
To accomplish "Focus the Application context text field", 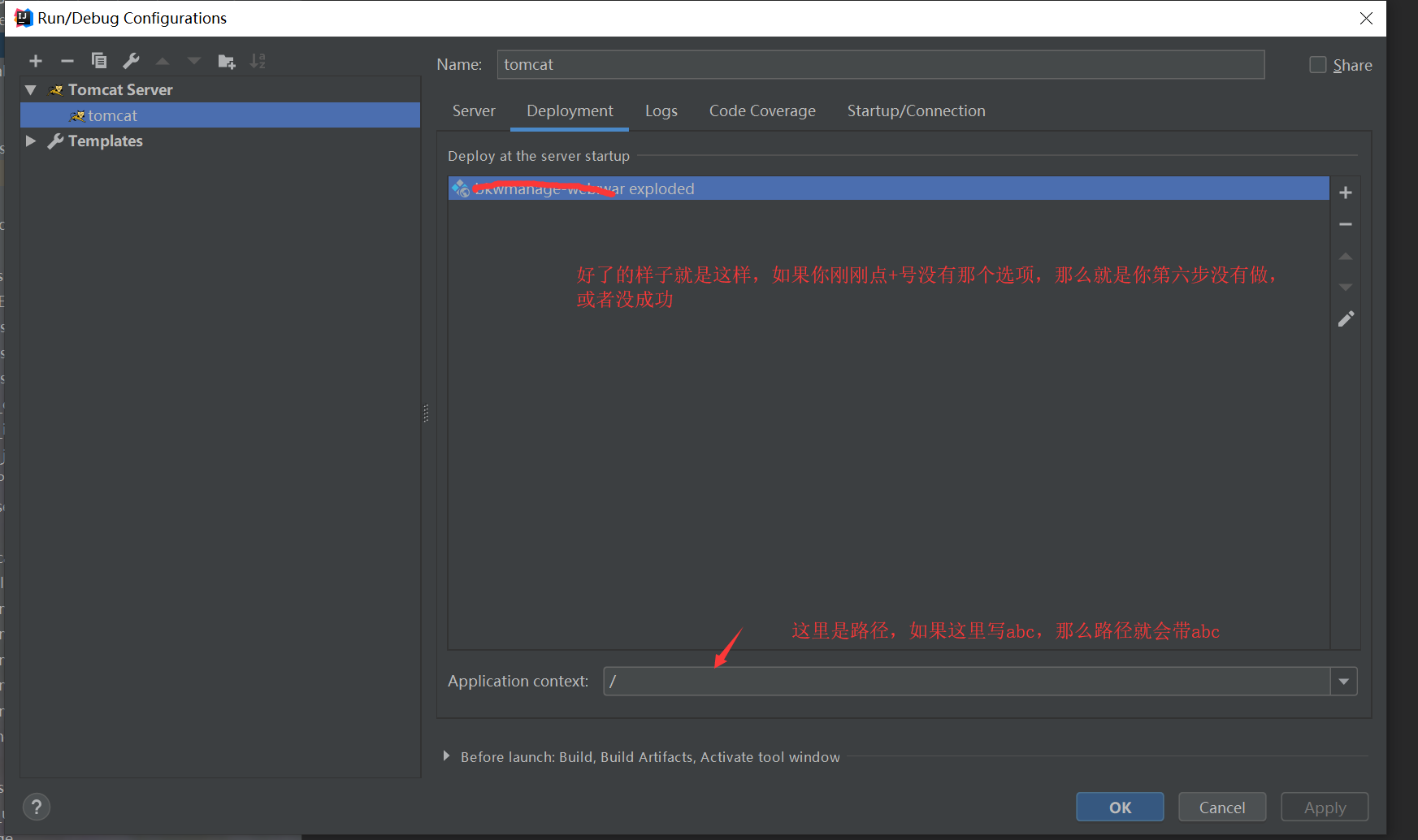I will 967,682.
